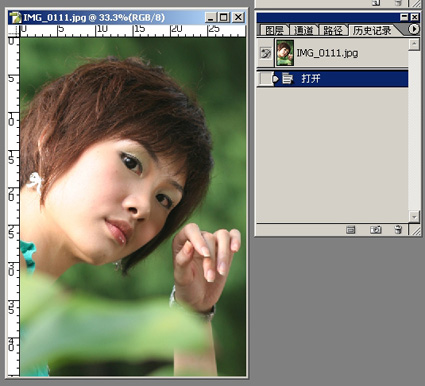Delete current history state trash icon
The width and height of the screenshot is (425, 386).
pos(398,230)
